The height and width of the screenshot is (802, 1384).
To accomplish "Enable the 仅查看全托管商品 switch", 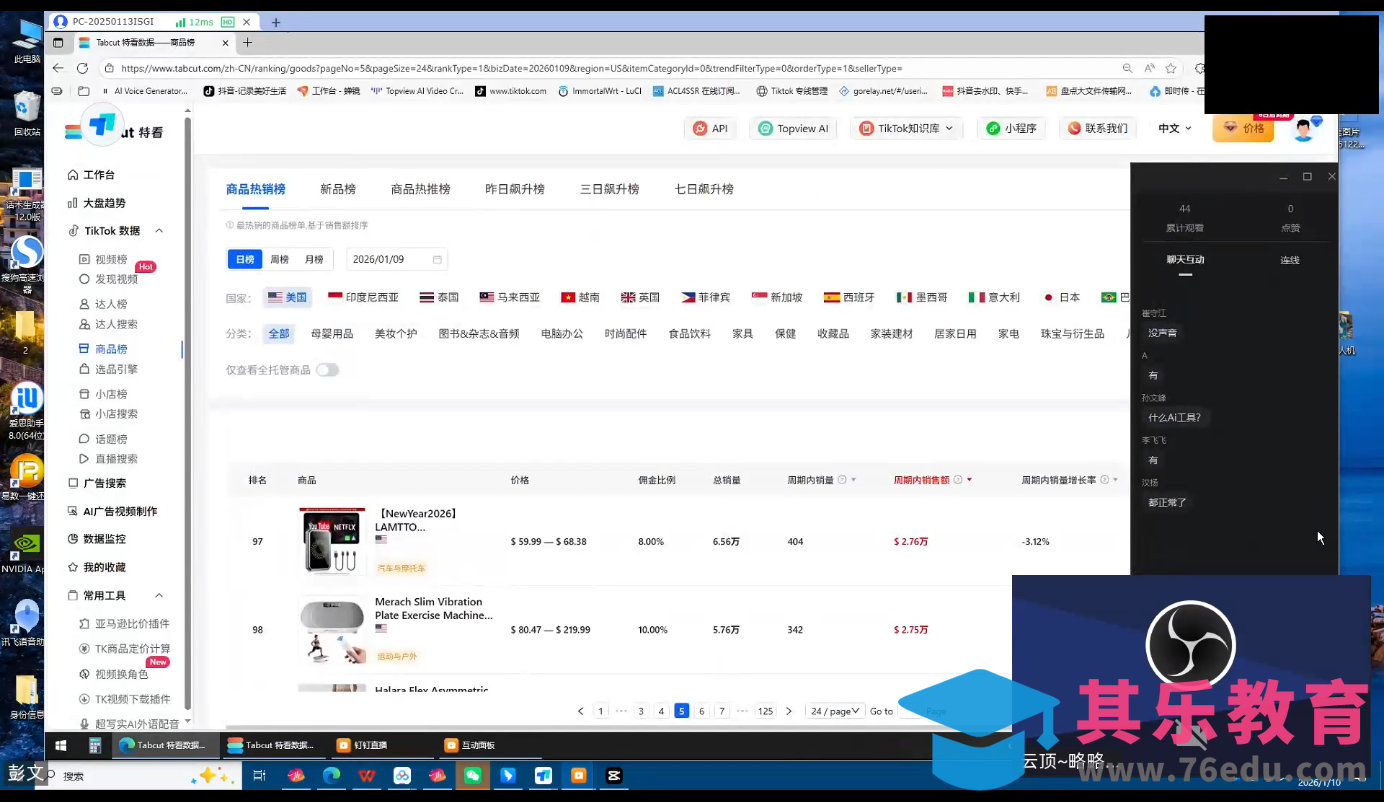I will pos(327,369).
